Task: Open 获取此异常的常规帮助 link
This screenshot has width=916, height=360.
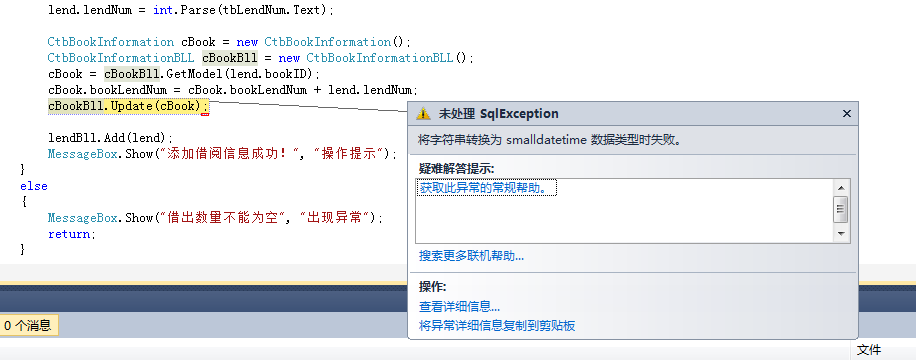Action: (484, 188)
